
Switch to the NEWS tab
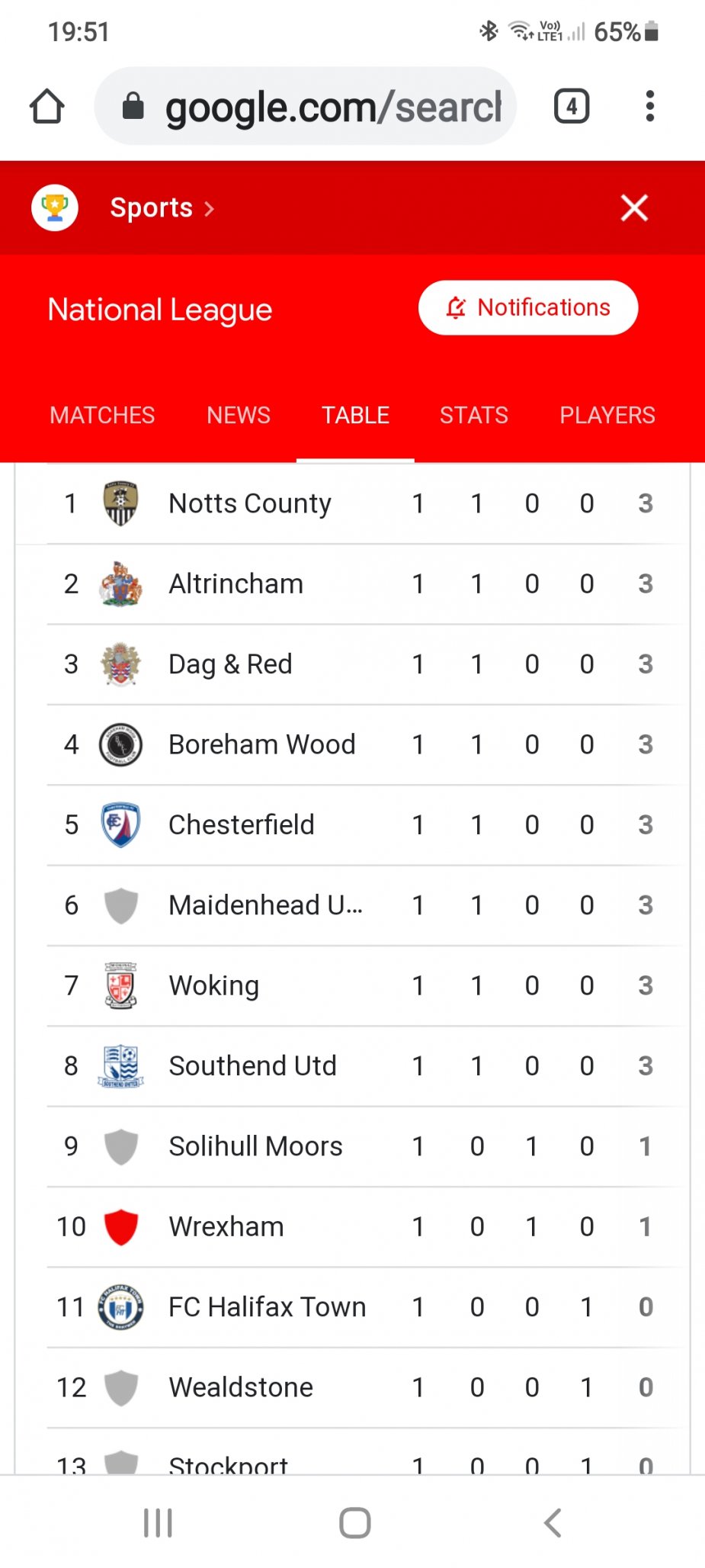[239, 415]
